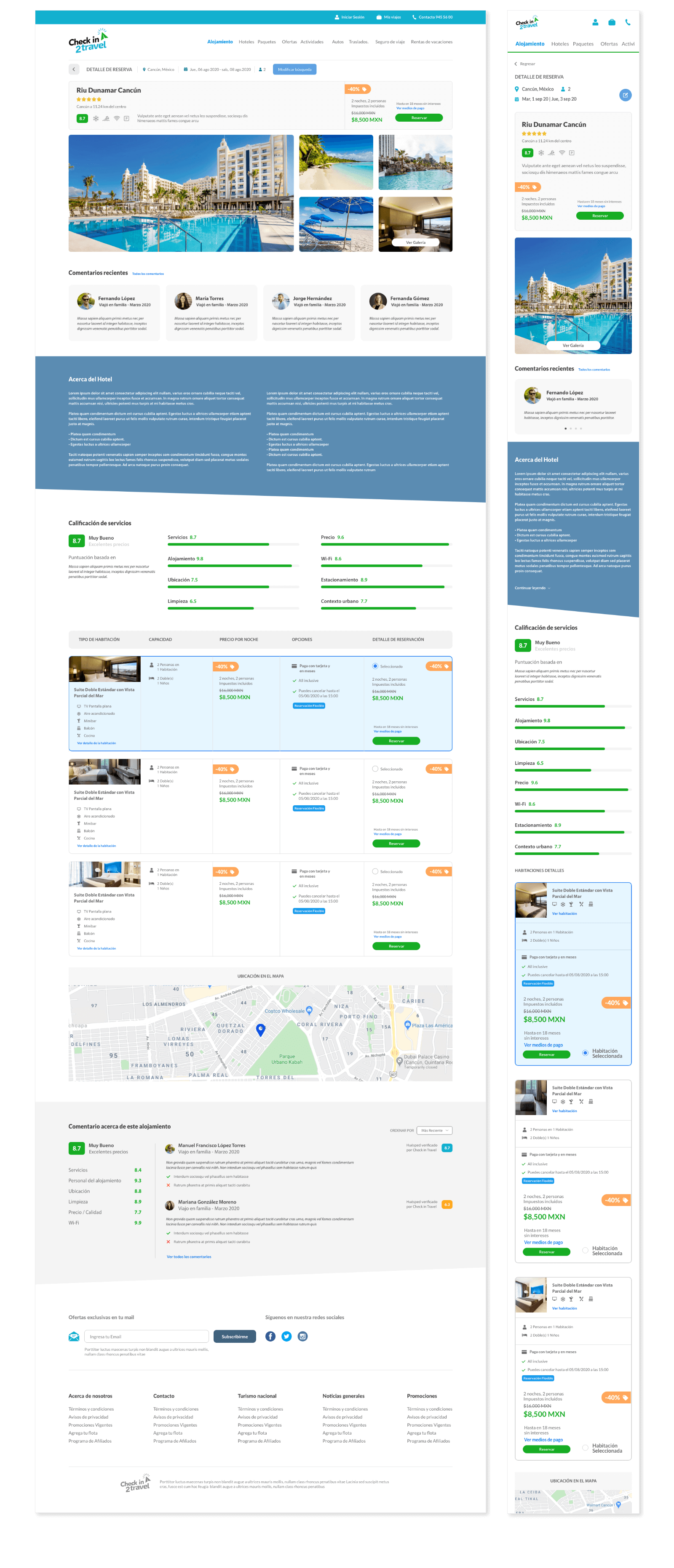Select the second room's radio button on desktop
The image size is (674, 1568).
[x=375, y=769]
